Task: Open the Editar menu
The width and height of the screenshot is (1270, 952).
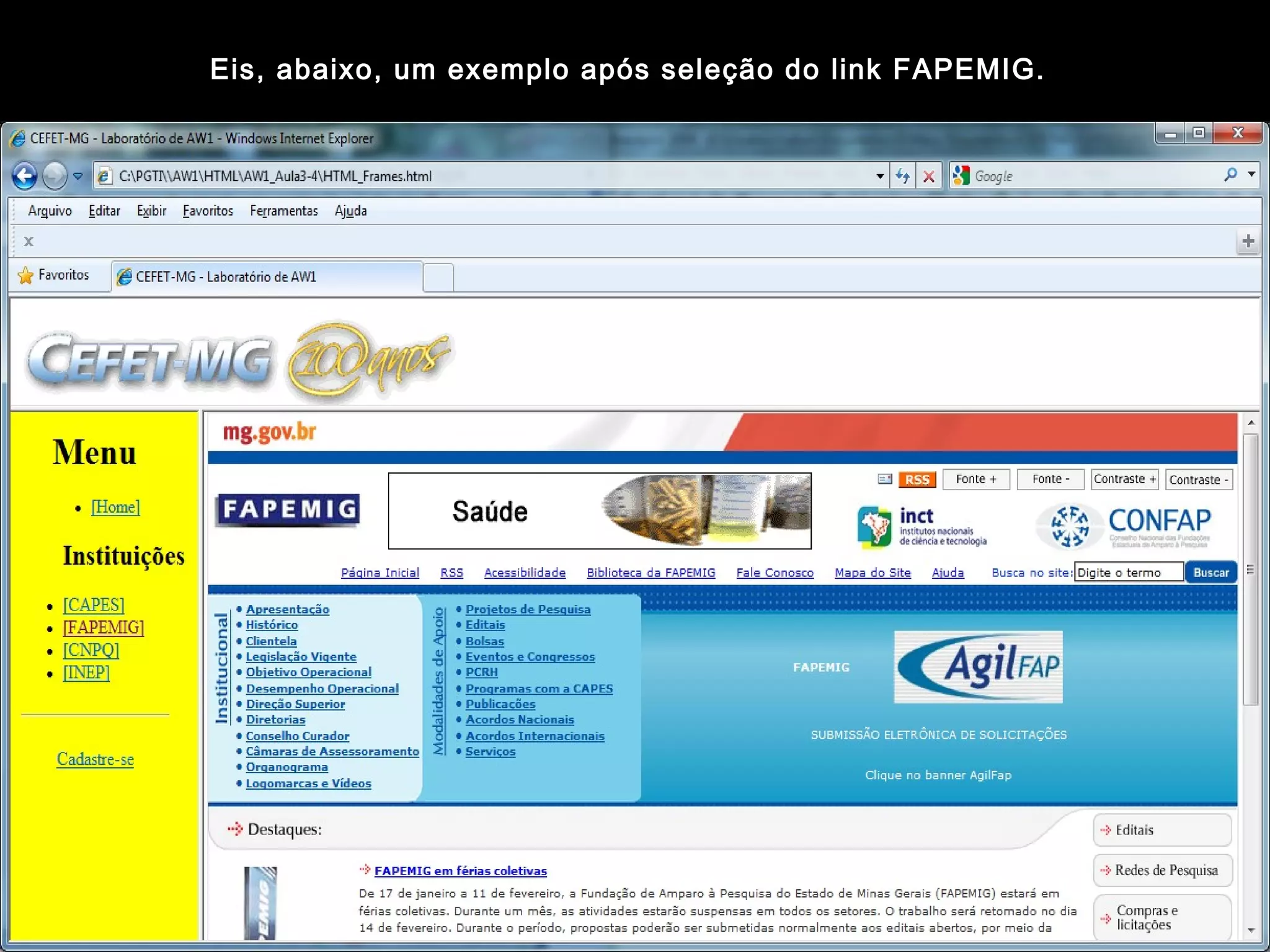Action: point(104,211)
